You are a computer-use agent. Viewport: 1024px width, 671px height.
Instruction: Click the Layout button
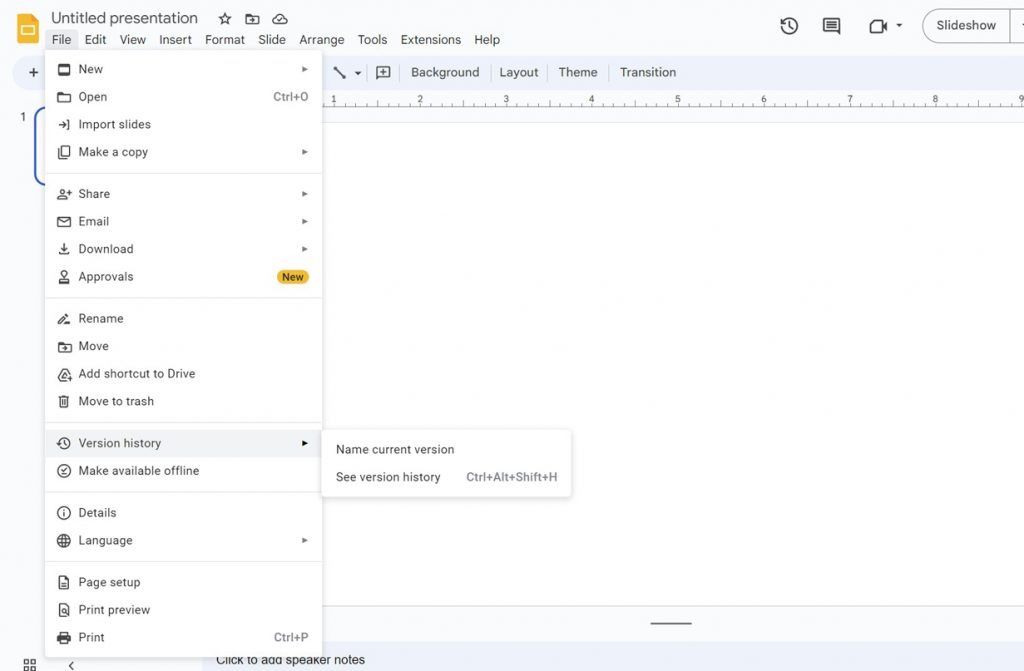519,73
